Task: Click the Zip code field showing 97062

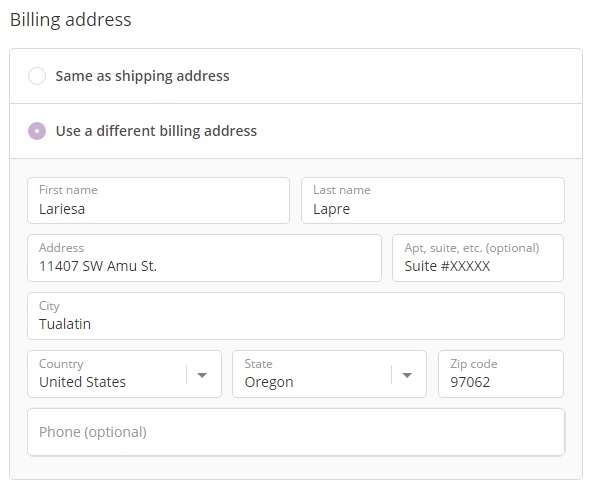Action: (501, 374)
